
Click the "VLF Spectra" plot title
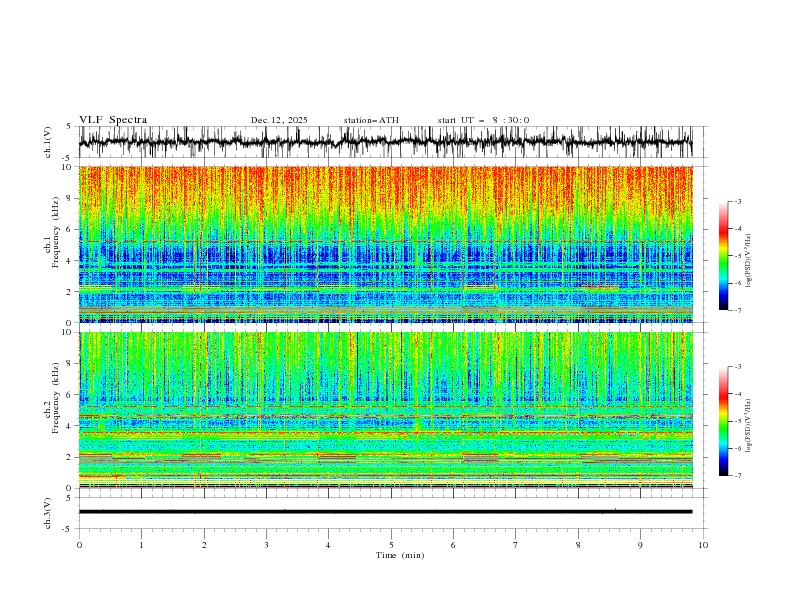pos(113,120)
